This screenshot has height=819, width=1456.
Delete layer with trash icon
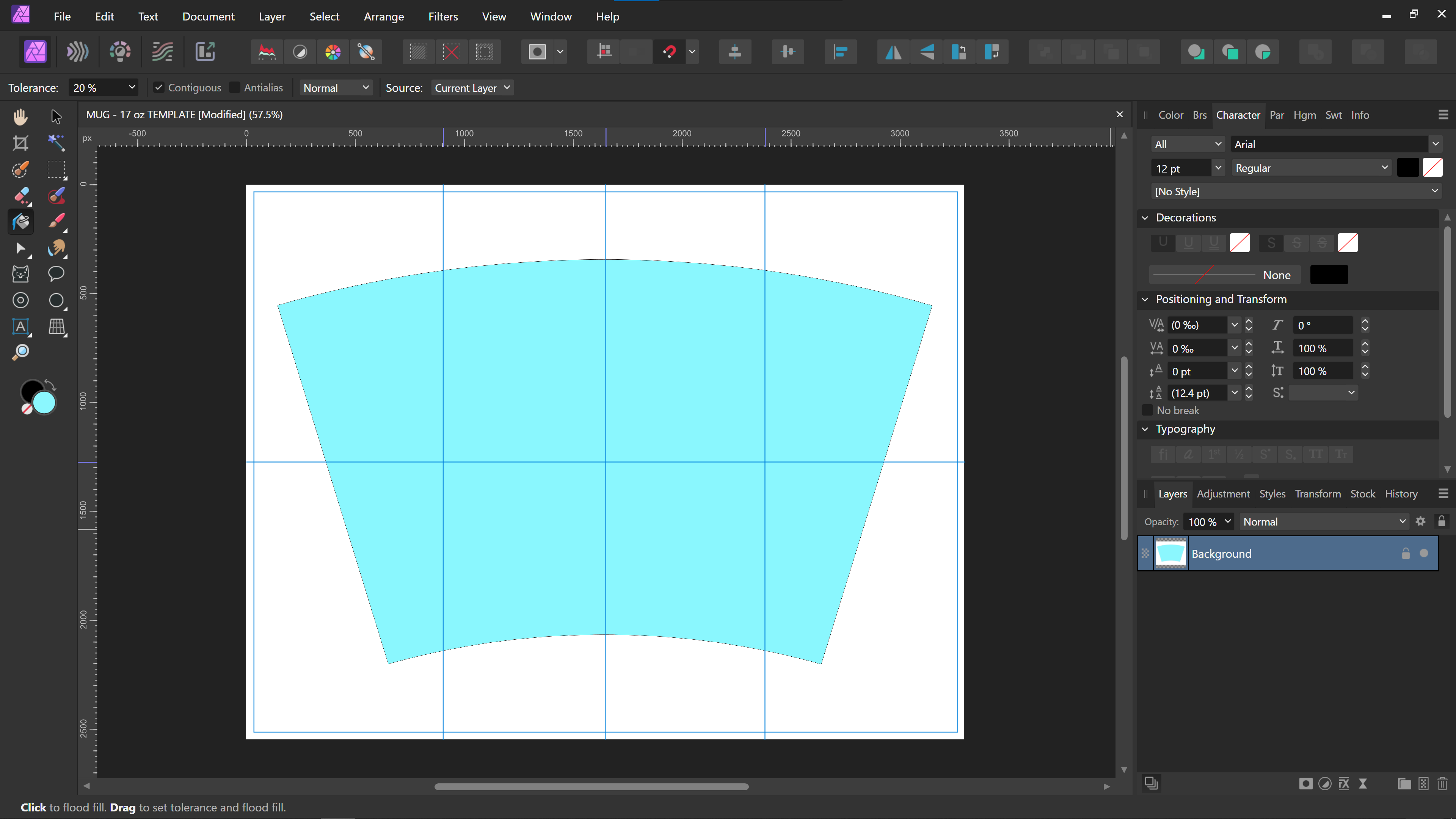click(1442, 783)
